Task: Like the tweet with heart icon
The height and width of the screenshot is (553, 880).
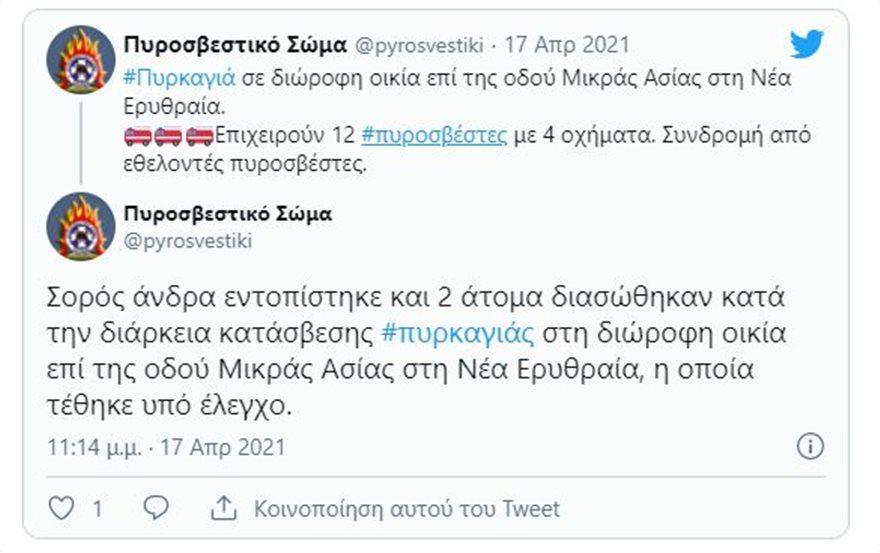Action: click(x=62, y=508)
